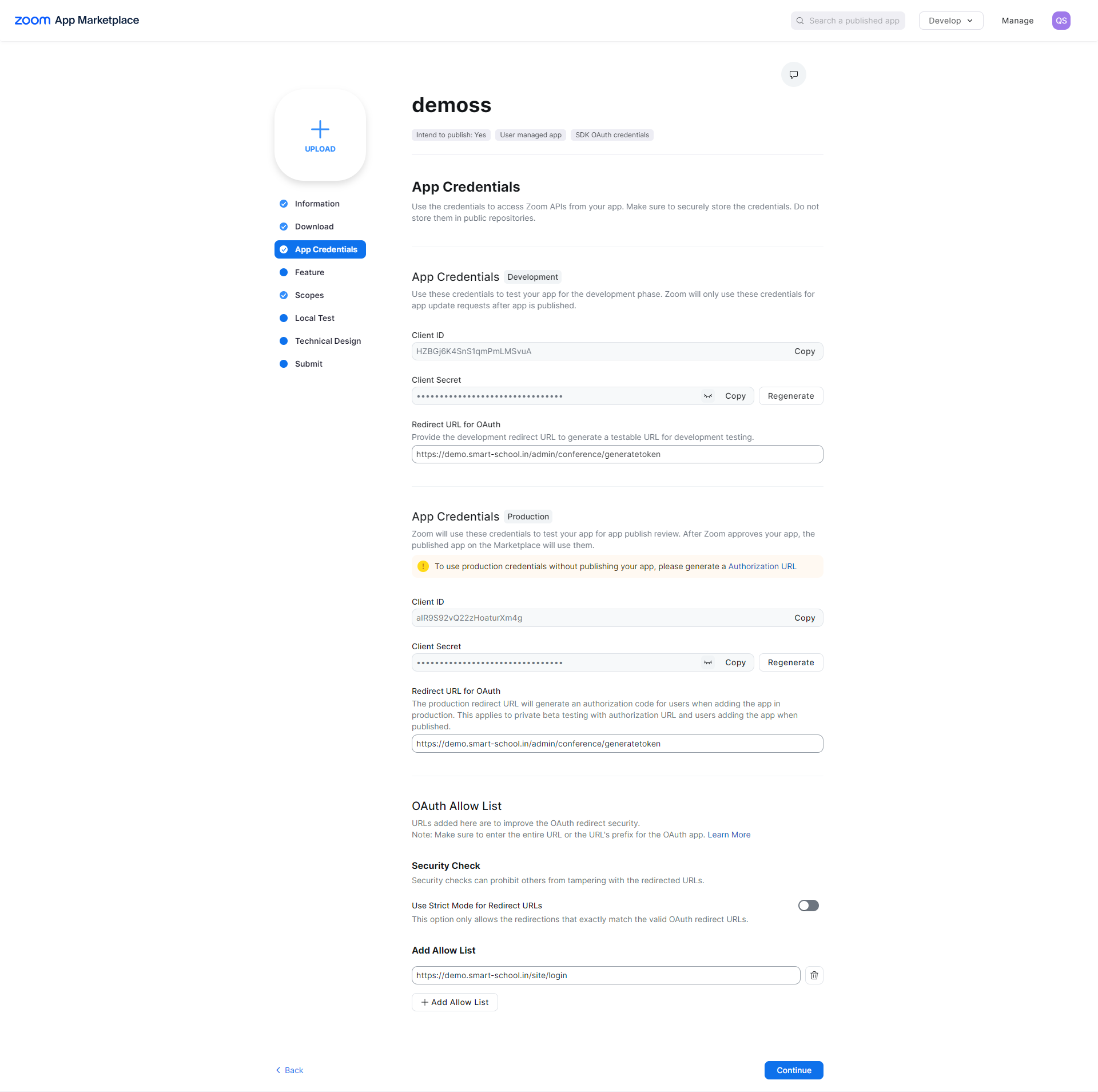Viewport: 1098px width, 1092px height.
Task: Click the Production Redirect URL field
Action: (x=617, y=744)
